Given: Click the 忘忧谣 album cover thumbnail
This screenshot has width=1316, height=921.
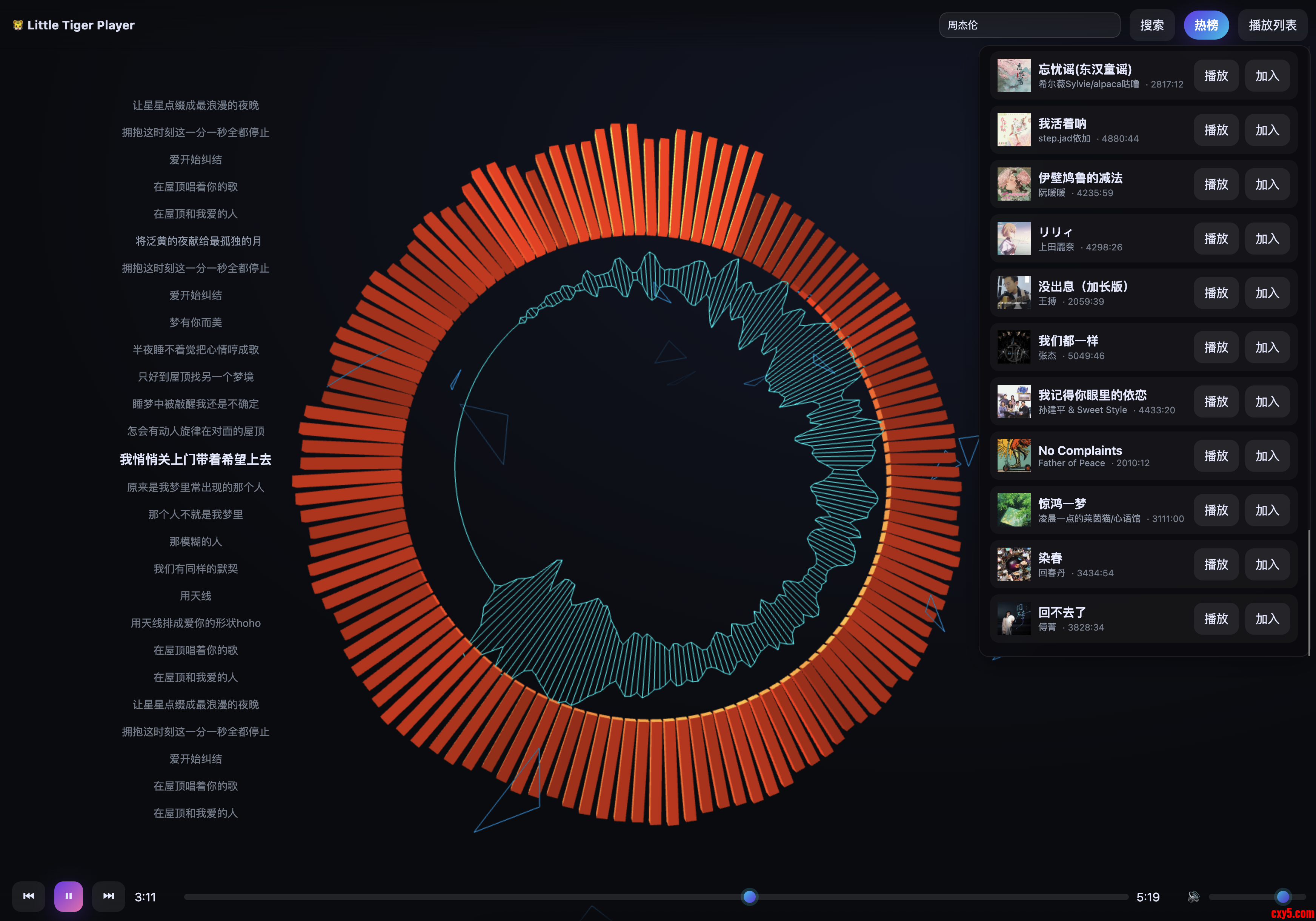Looking at the screenshot, I should click(1013, 76).
